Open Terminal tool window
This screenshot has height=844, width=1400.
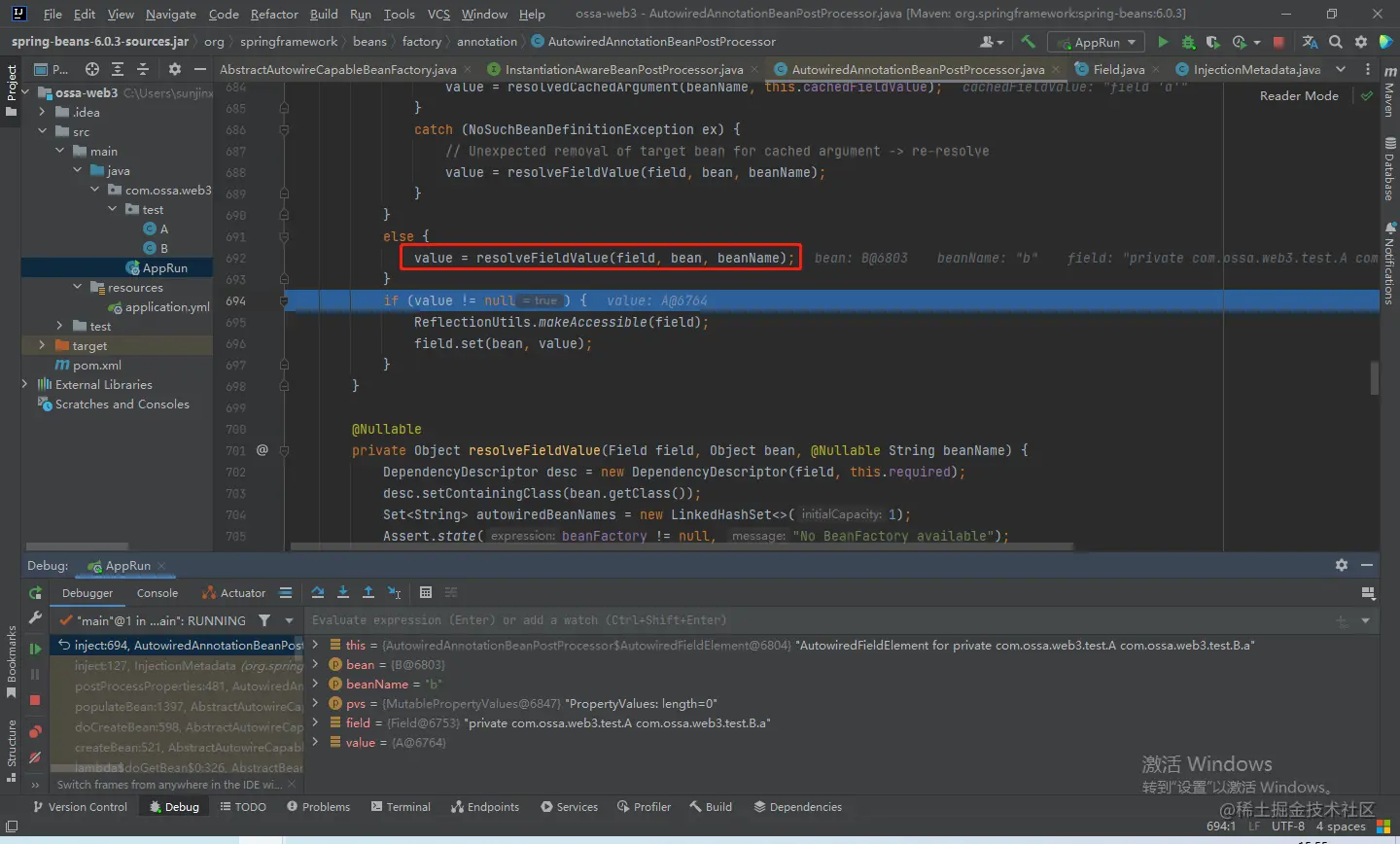pos(401,807)
